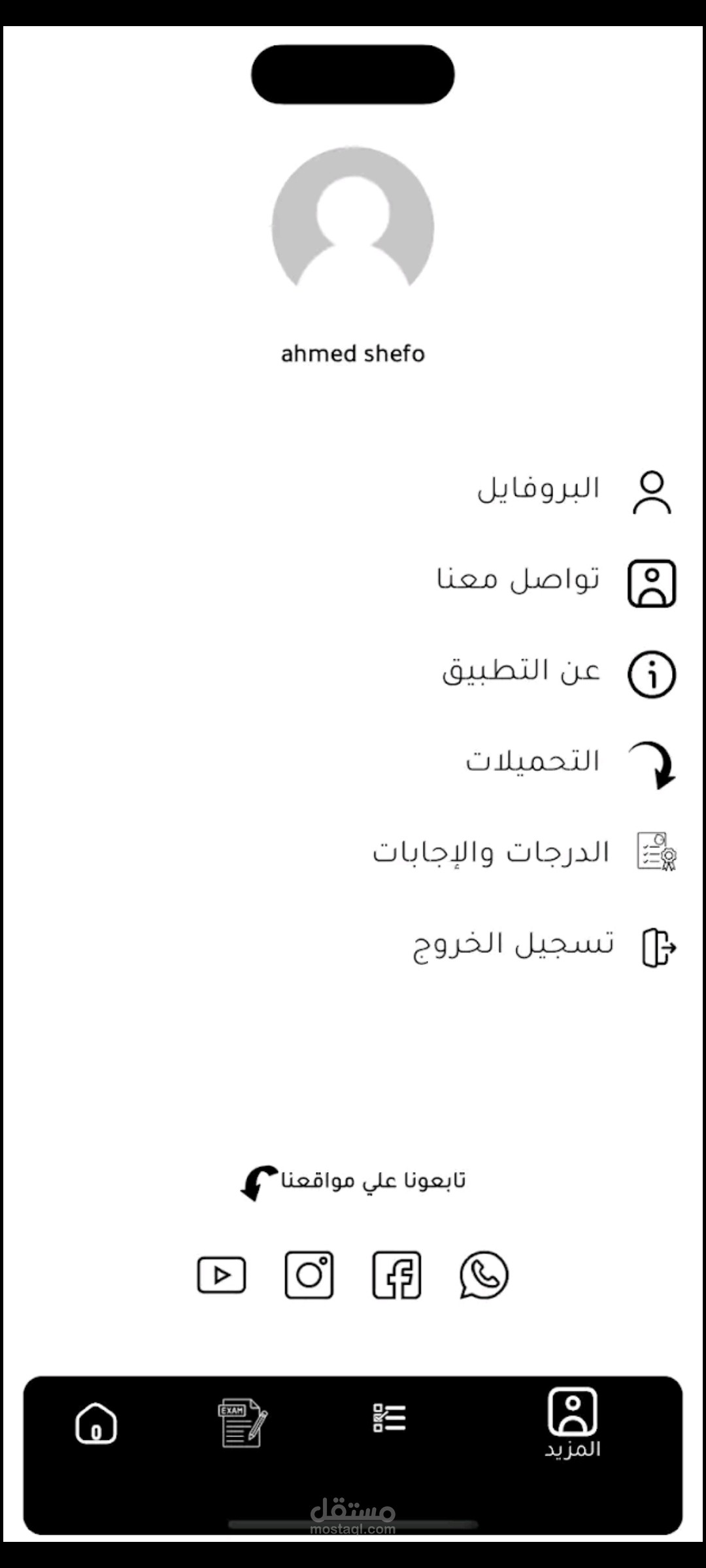706x1568 pixels.
Task: Click the grades certificate icon
Action: coord(656,851)
